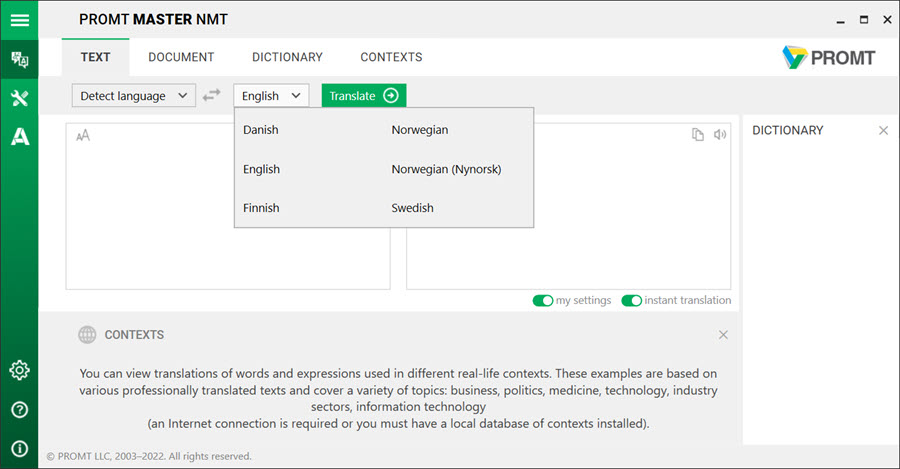Toggle the my settings switch
Image resolution: width=900 pixels, height=469 pixels.
542,300
